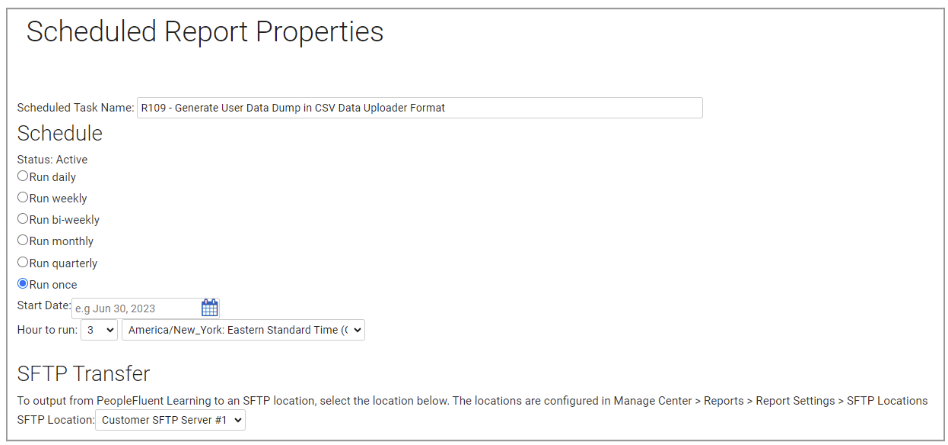Select the Run bi-weekly radio button
Viewport: 948px width, 445px height.
[22, 219]
